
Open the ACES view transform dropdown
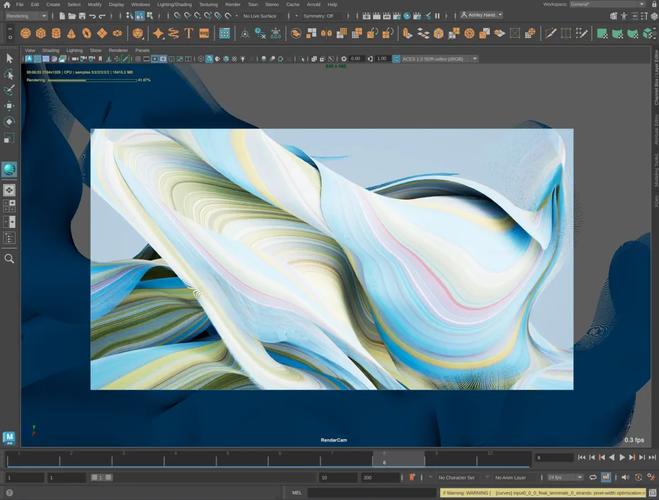(x=436, y=59)
